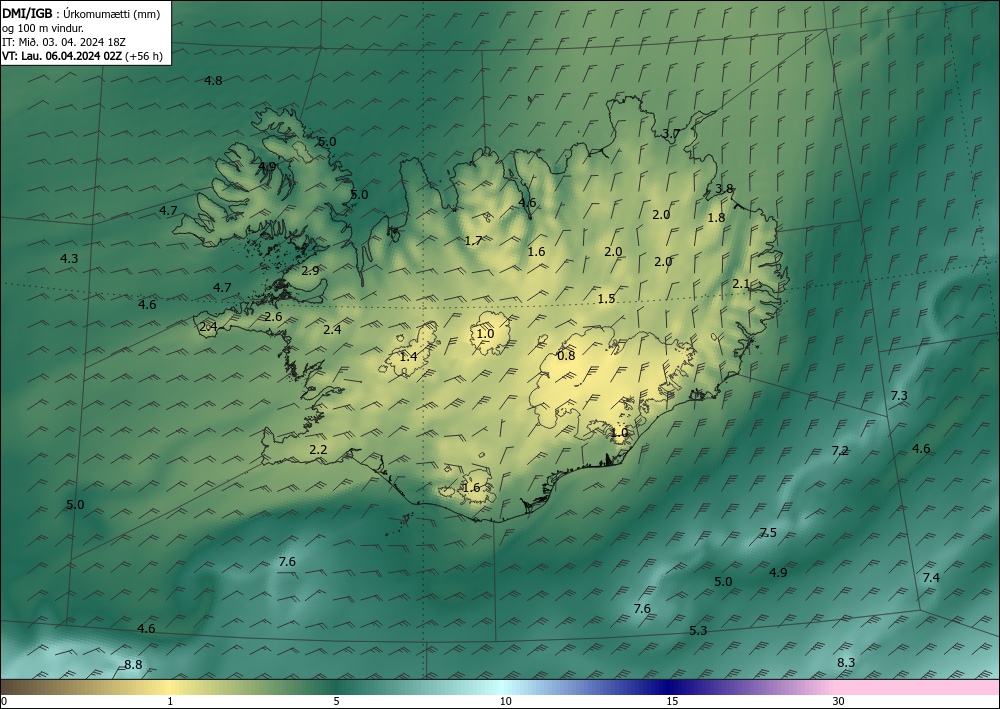Pick the 1.7 value label
This screenshot has width=1000, height=709.
(x=473, y=240)
